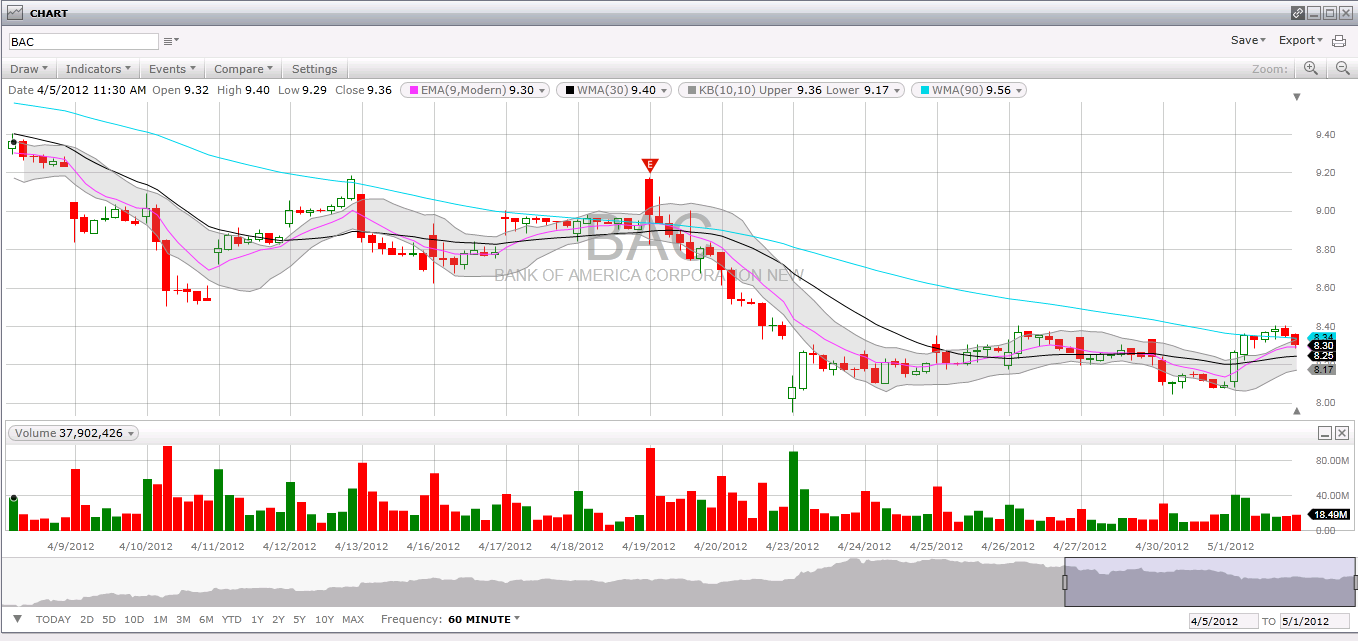This screenshot has width=1358, height=641.
Task: Click the 4/19/2012 date label
Action: pyautogui.click(x=649, y=547)
